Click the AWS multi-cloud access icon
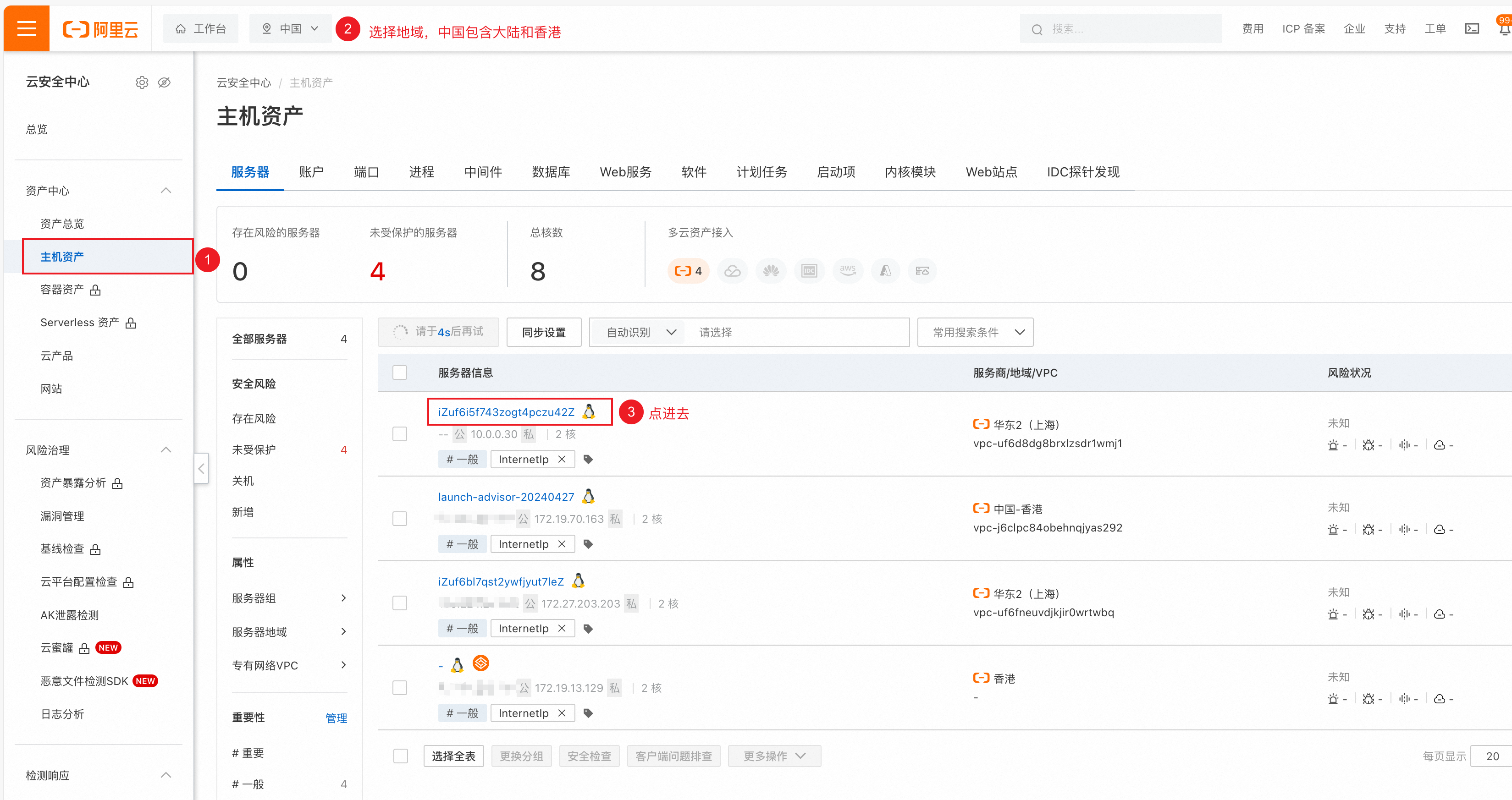Image resolution: width=1512 pixels, height=800 pixels. 847,270
